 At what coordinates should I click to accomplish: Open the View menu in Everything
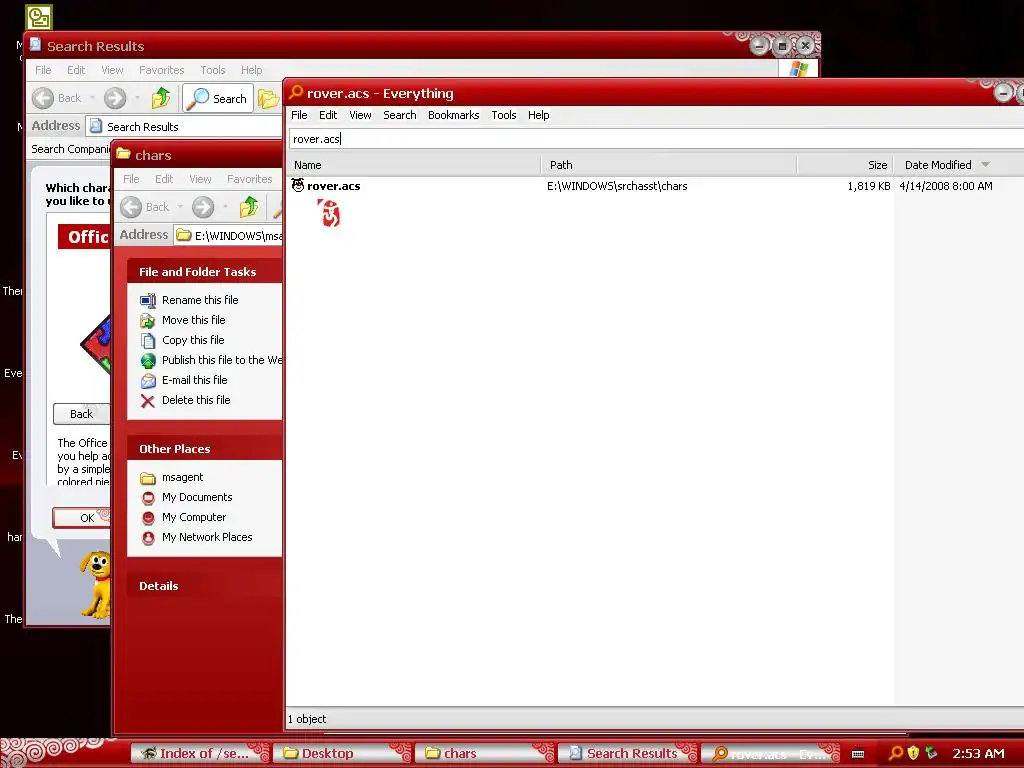click(x=360, y=115)
